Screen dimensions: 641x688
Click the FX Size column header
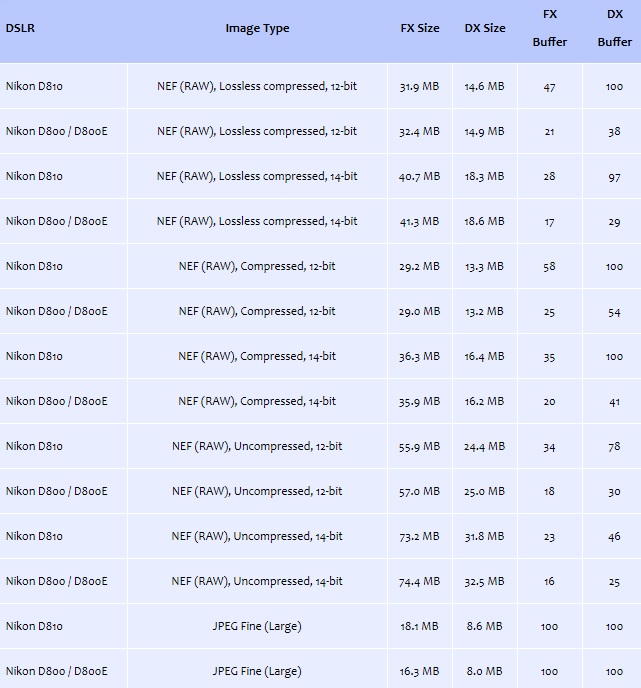[419, 28]
